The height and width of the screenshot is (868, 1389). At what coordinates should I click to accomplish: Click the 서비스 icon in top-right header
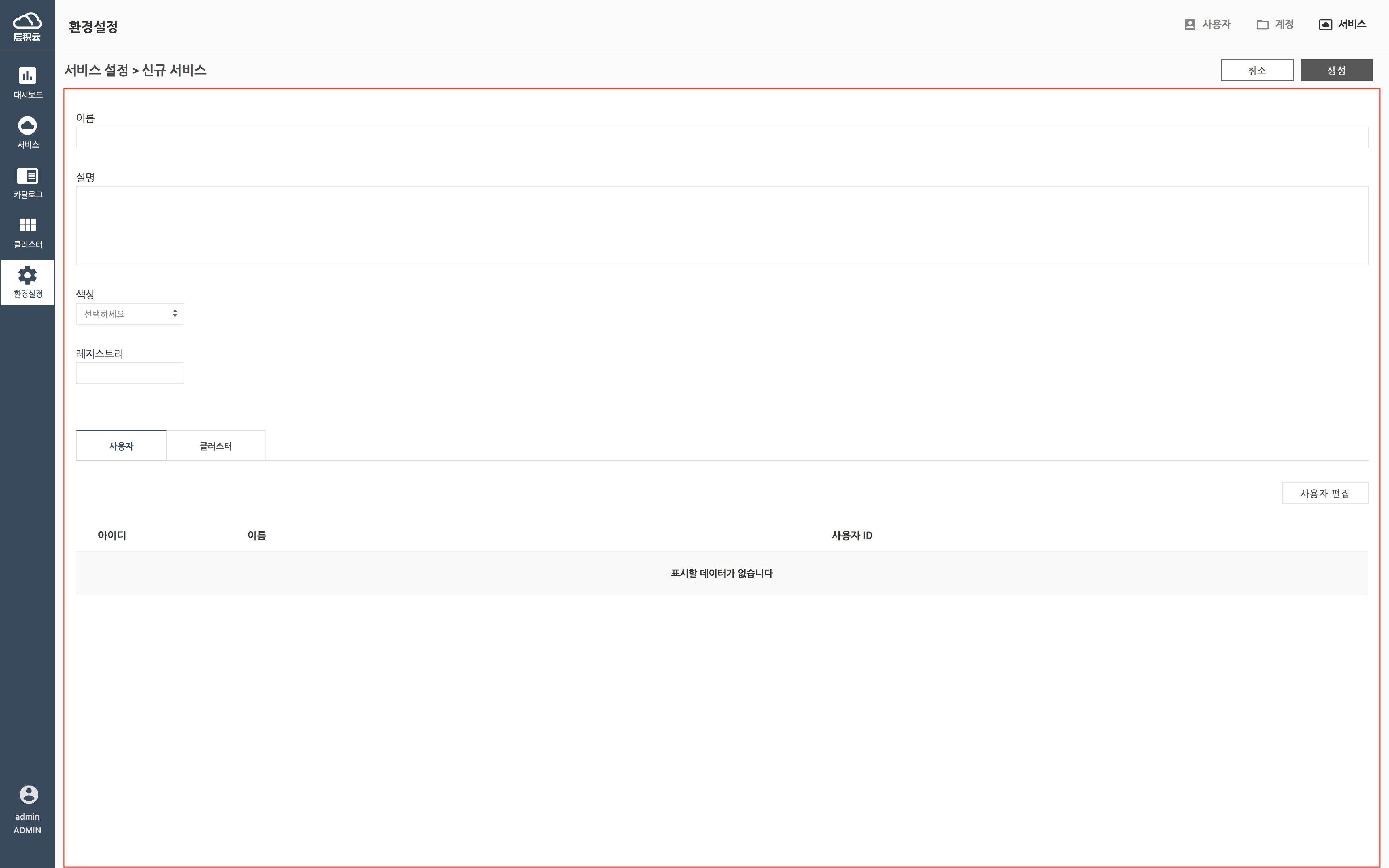coord(1325,25)
